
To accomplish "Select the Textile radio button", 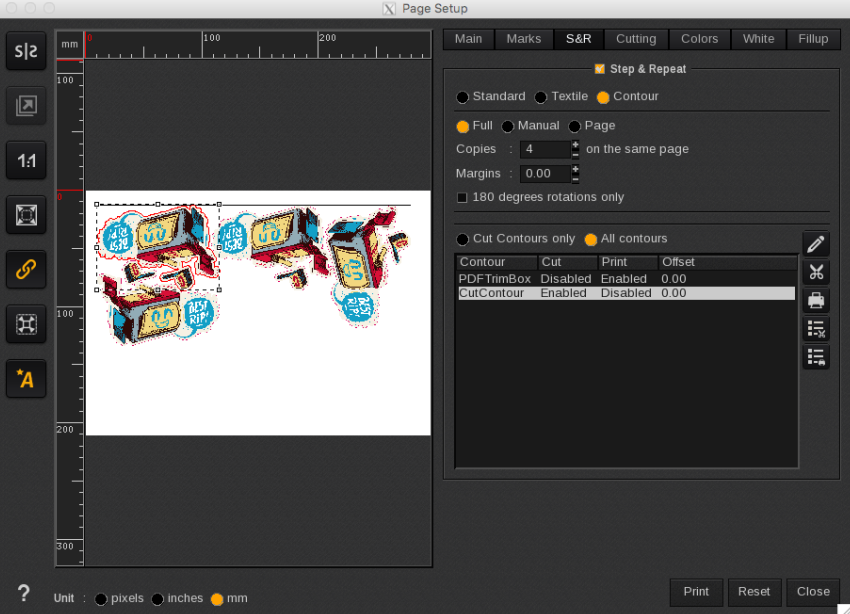I will coord(541,97).
